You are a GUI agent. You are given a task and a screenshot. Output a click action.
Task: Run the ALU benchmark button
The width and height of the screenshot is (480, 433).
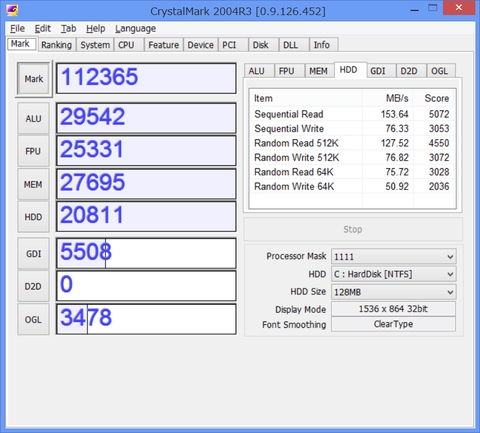pos(33,119)
